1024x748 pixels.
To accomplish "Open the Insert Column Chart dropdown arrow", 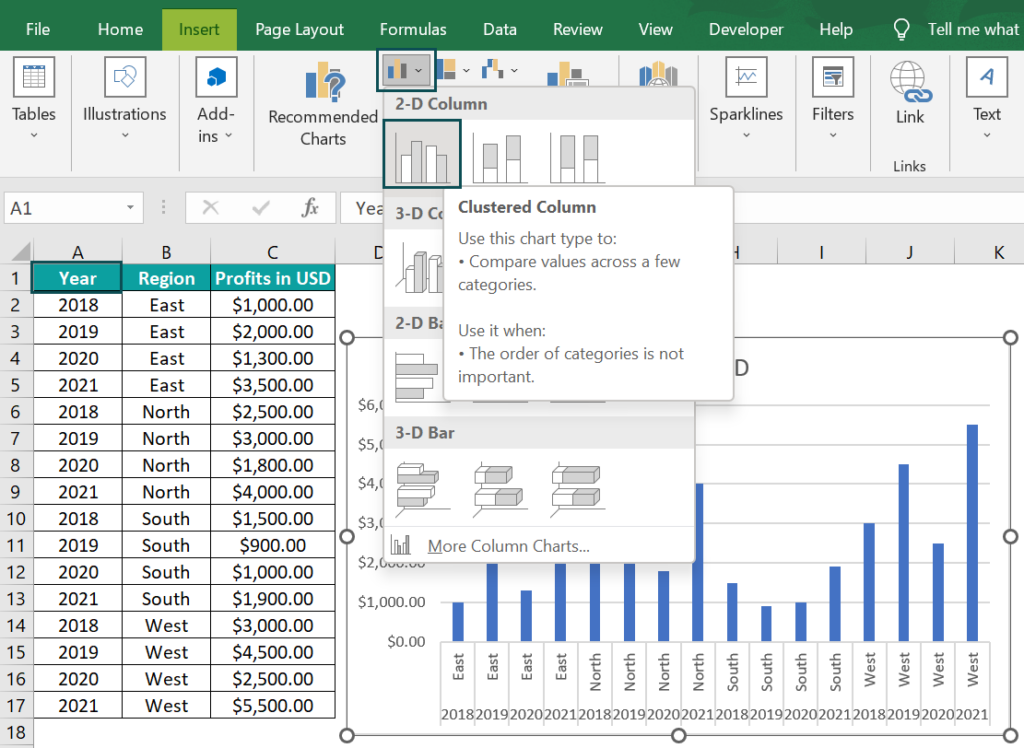I will (x=419, y=70).
